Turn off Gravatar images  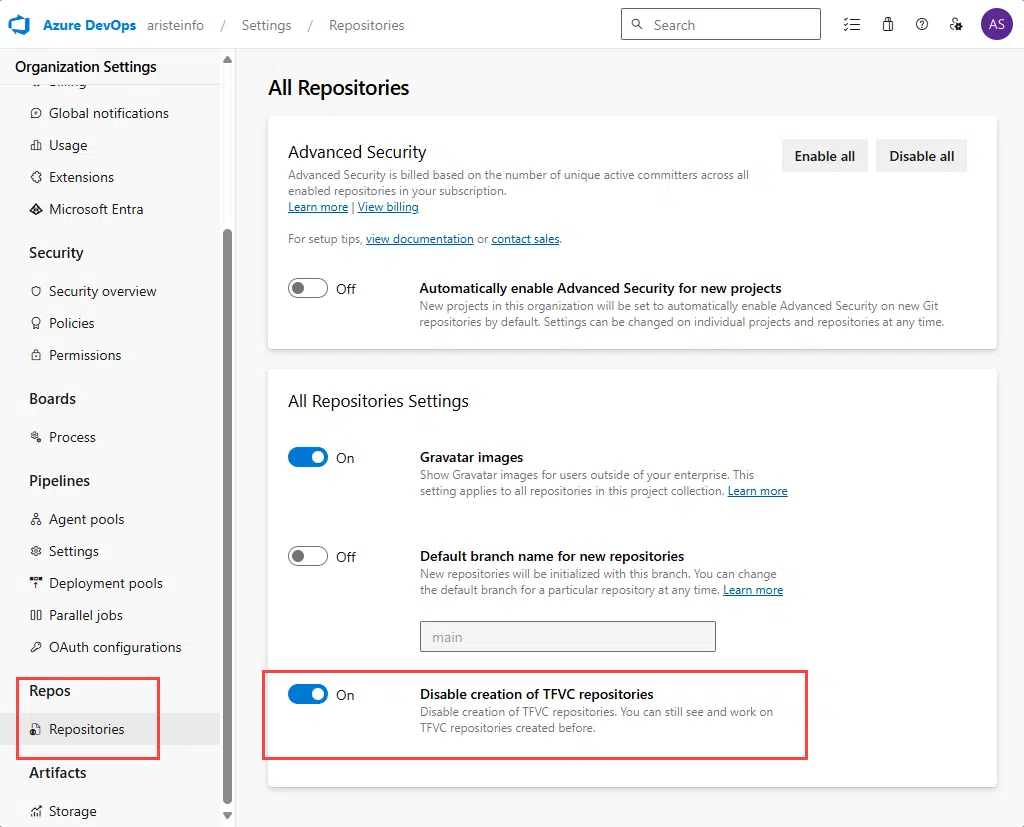308,457
